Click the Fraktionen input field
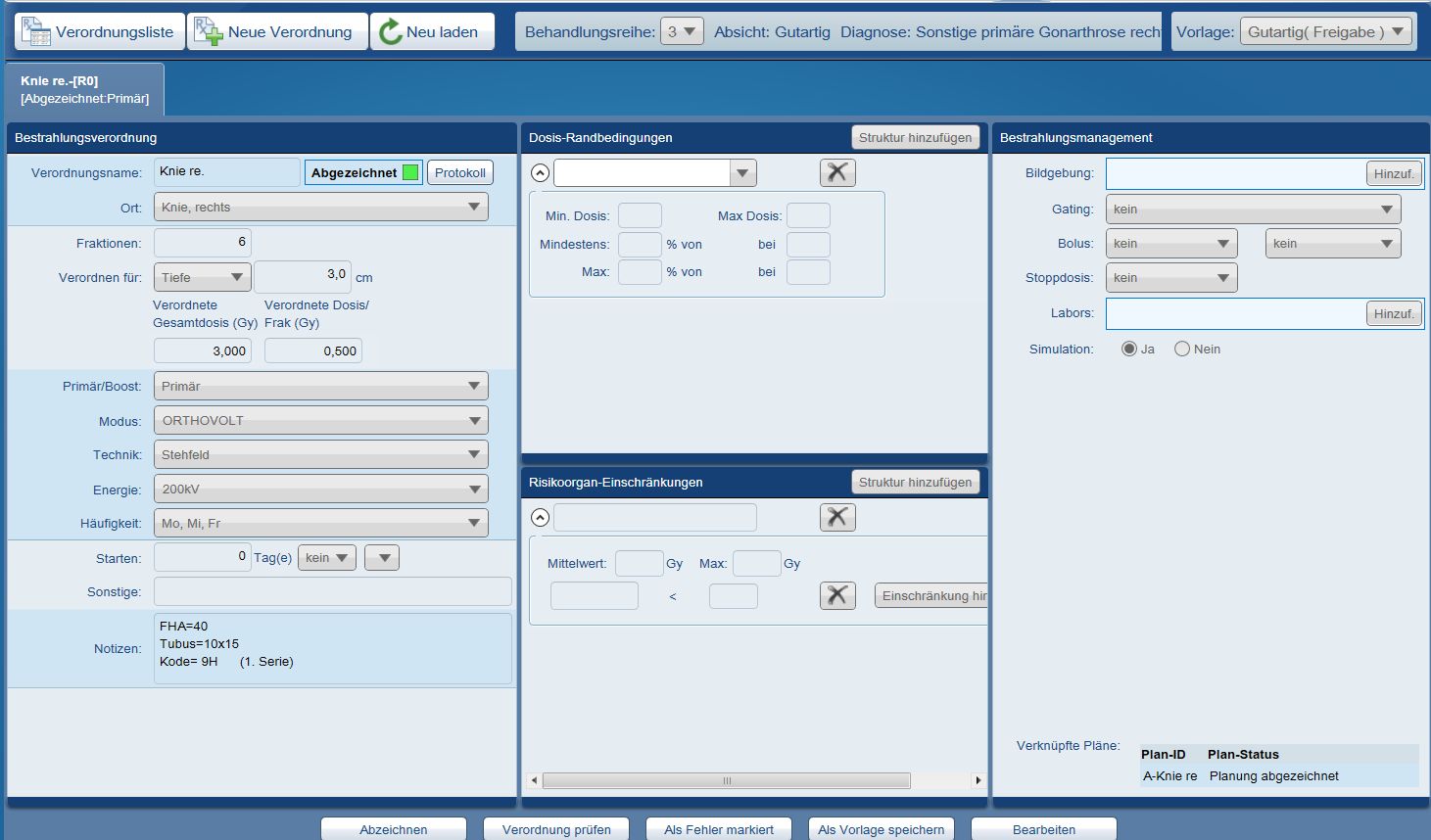The width and height of the screenshot is (1431, 840). click(203, 242)
